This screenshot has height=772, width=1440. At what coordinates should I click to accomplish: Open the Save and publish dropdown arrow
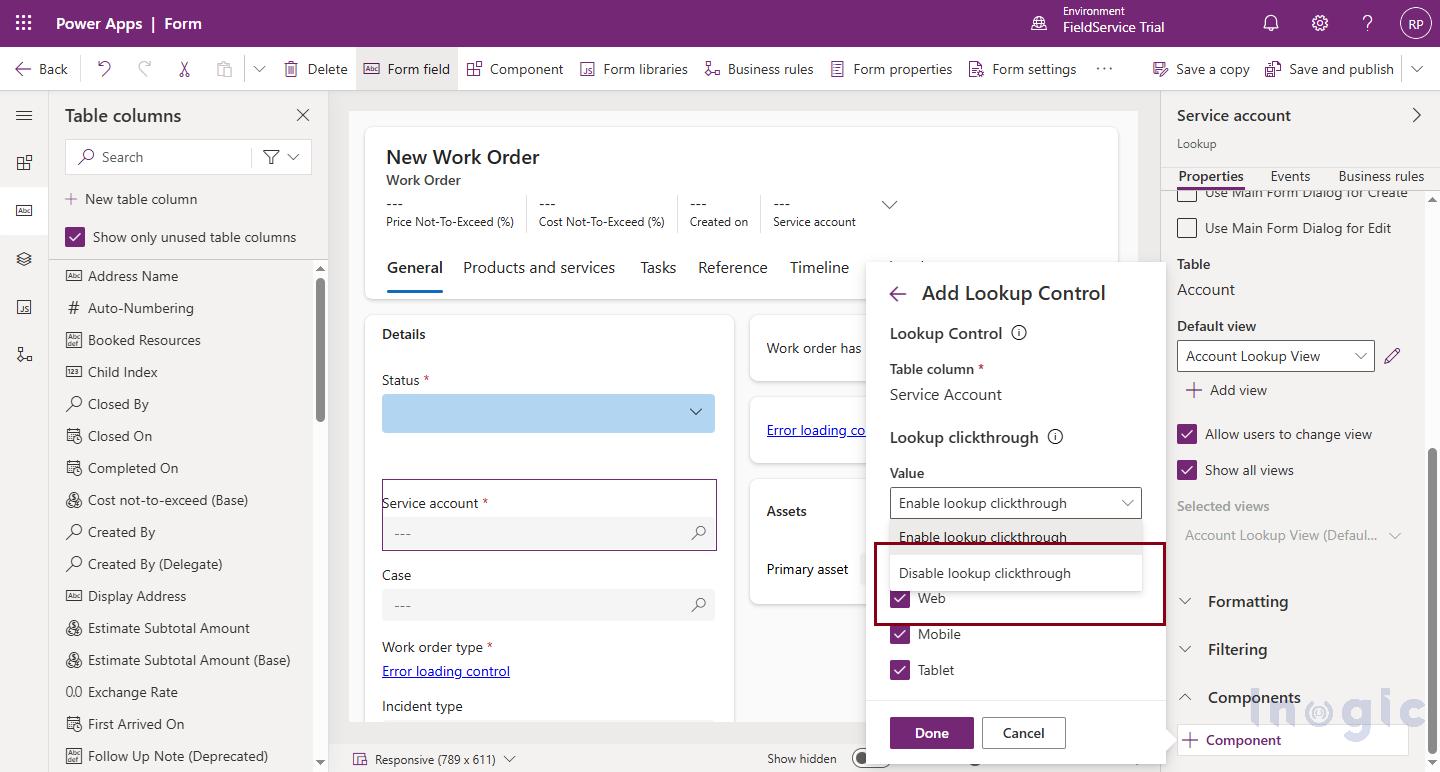[1417, 69]
